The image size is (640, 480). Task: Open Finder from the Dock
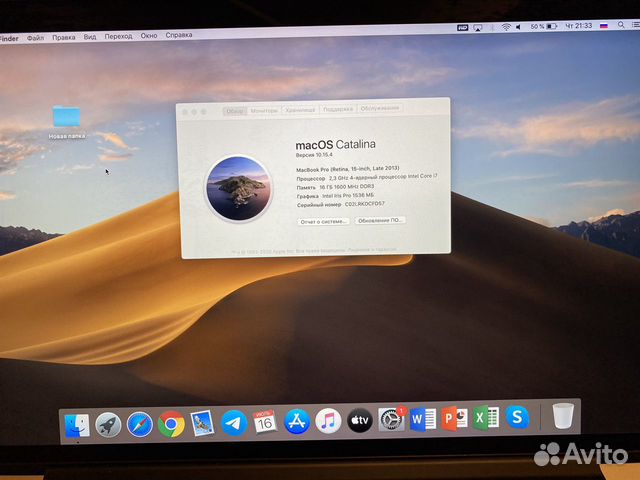[77, 426]
